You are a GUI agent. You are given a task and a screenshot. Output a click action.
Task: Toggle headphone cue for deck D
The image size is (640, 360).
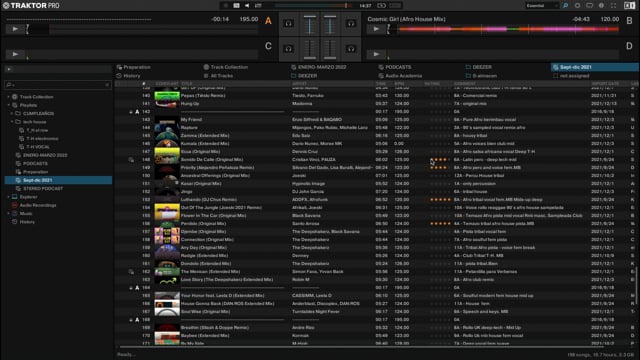click(351, 49)
